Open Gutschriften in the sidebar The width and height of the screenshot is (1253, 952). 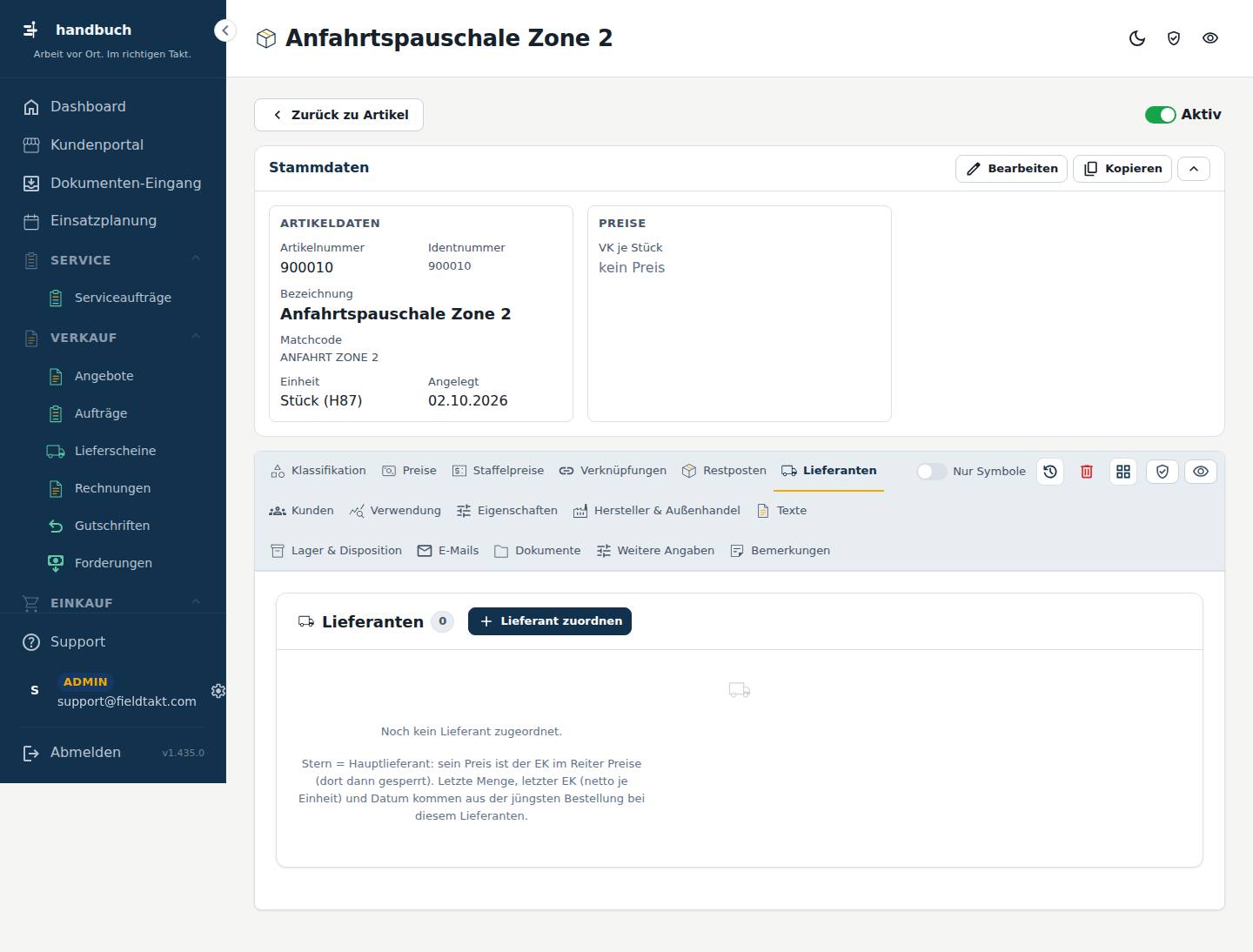click(x=113, y=526)
